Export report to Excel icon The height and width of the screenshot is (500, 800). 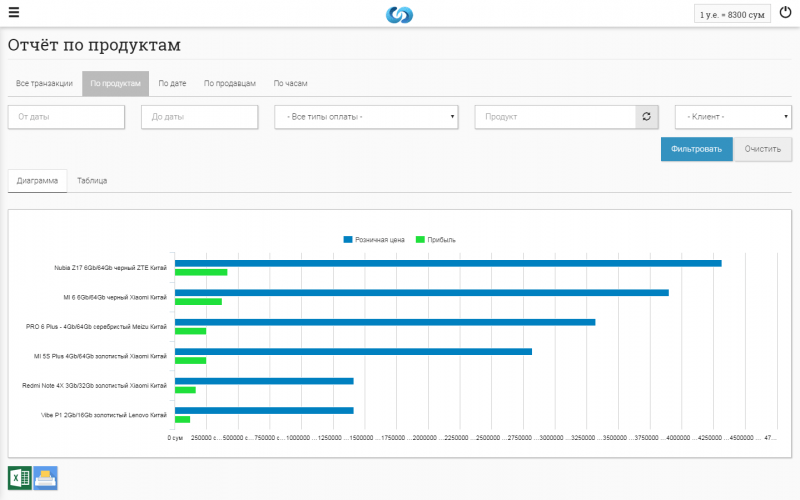pos(20,478)
